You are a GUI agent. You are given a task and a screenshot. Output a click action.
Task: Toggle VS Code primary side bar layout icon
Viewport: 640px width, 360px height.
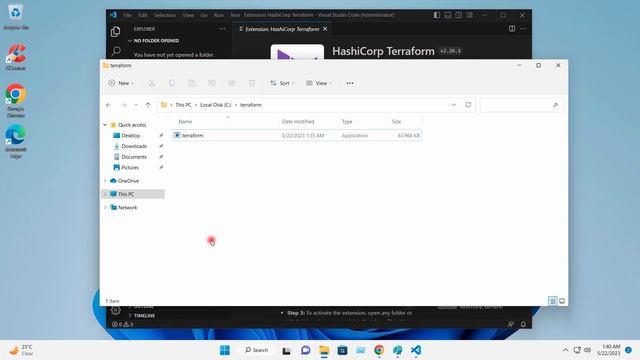point(437,15)
